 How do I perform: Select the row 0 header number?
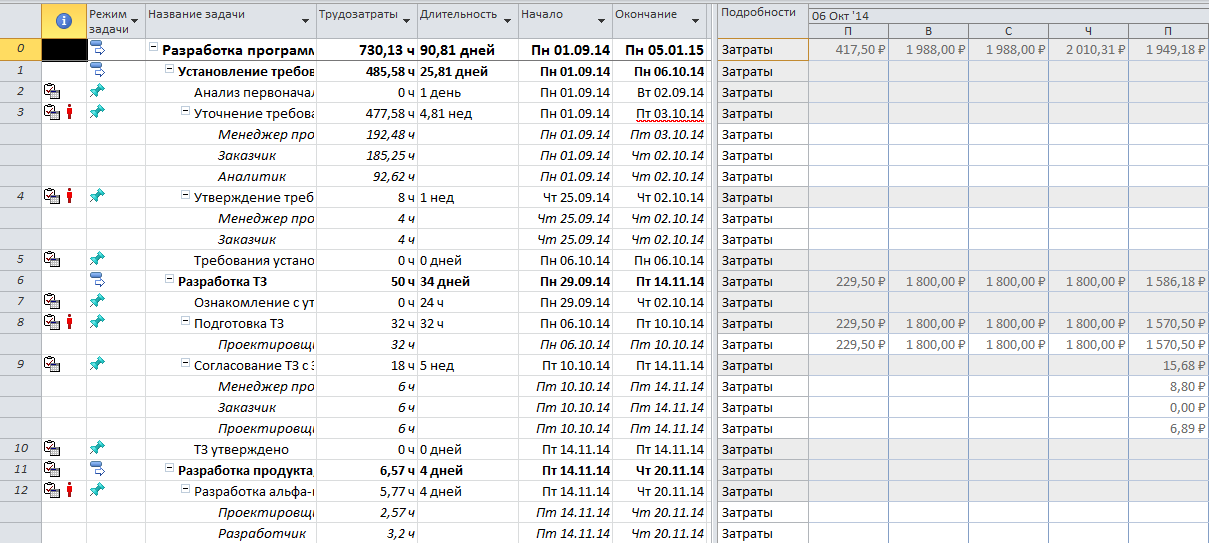(21, 49)
